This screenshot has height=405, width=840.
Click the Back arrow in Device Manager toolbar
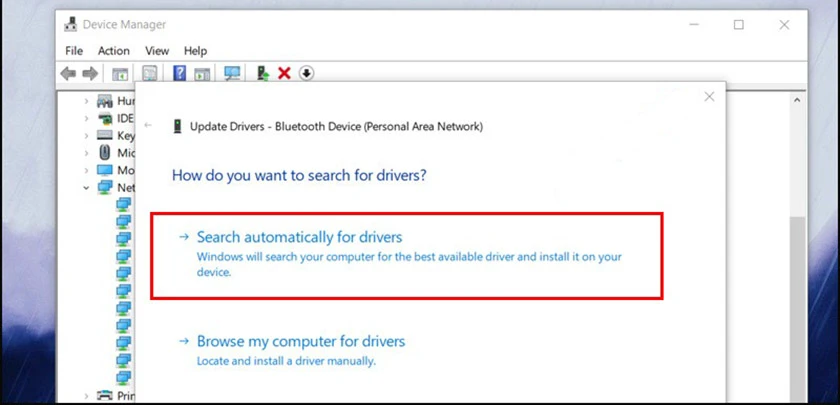[x=68, y=73]
